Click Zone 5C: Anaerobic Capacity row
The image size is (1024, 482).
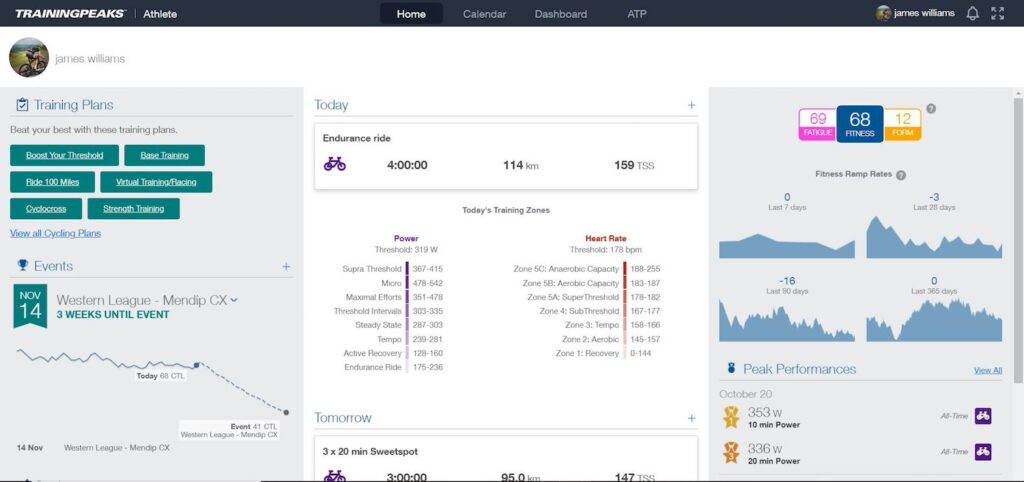tap(587, 268)
